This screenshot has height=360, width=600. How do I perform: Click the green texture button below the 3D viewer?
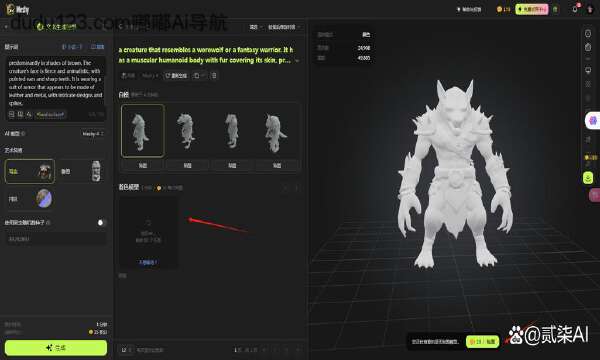[x=483, y=341]
